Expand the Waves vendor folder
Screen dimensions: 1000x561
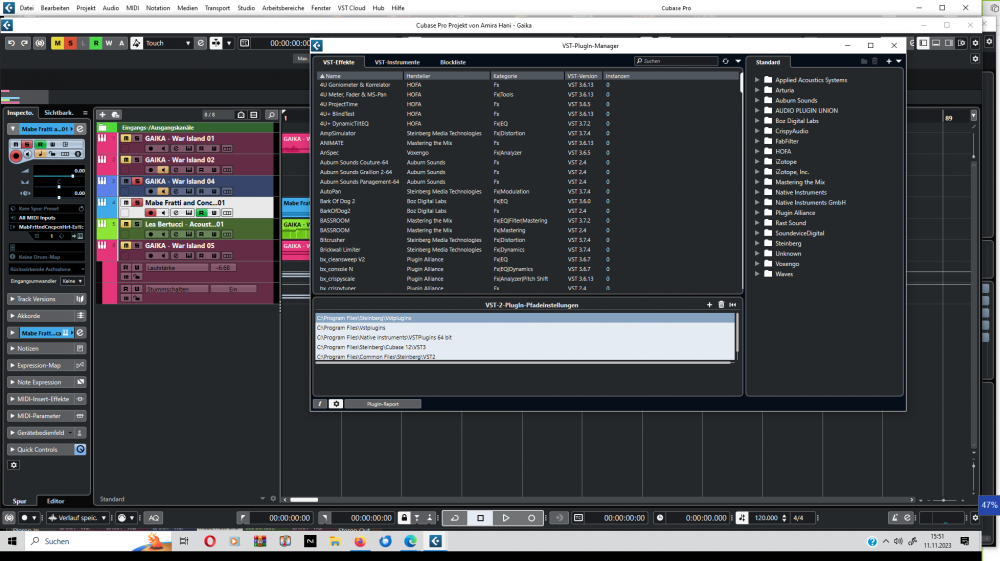(758, 274)
